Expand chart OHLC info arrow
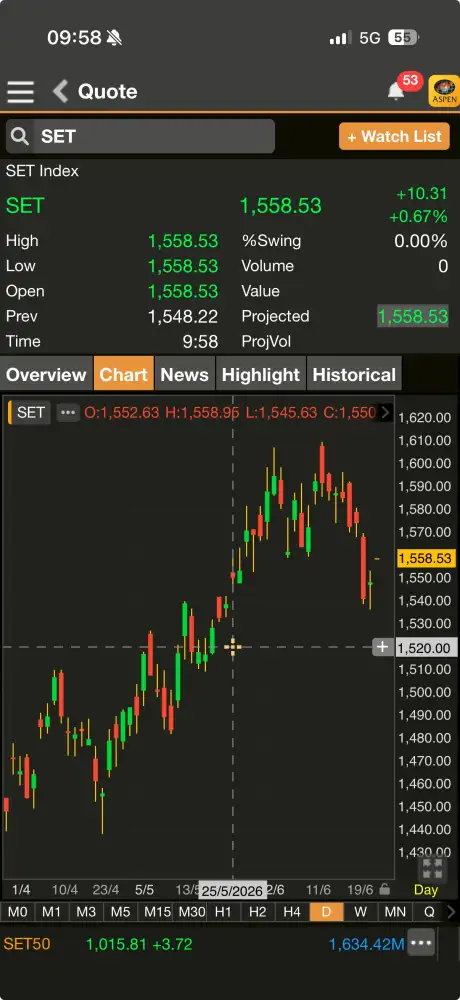 point(385,413)
